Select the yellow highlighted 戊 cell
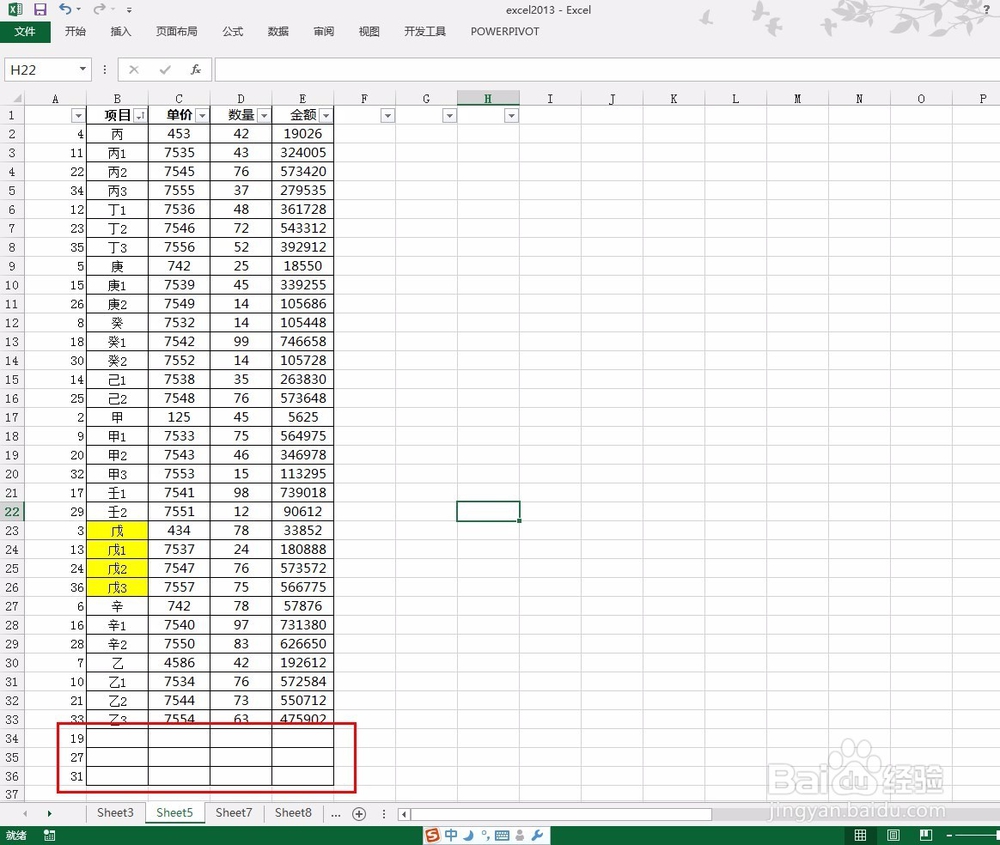1000x845 pixels. [117, 530]
